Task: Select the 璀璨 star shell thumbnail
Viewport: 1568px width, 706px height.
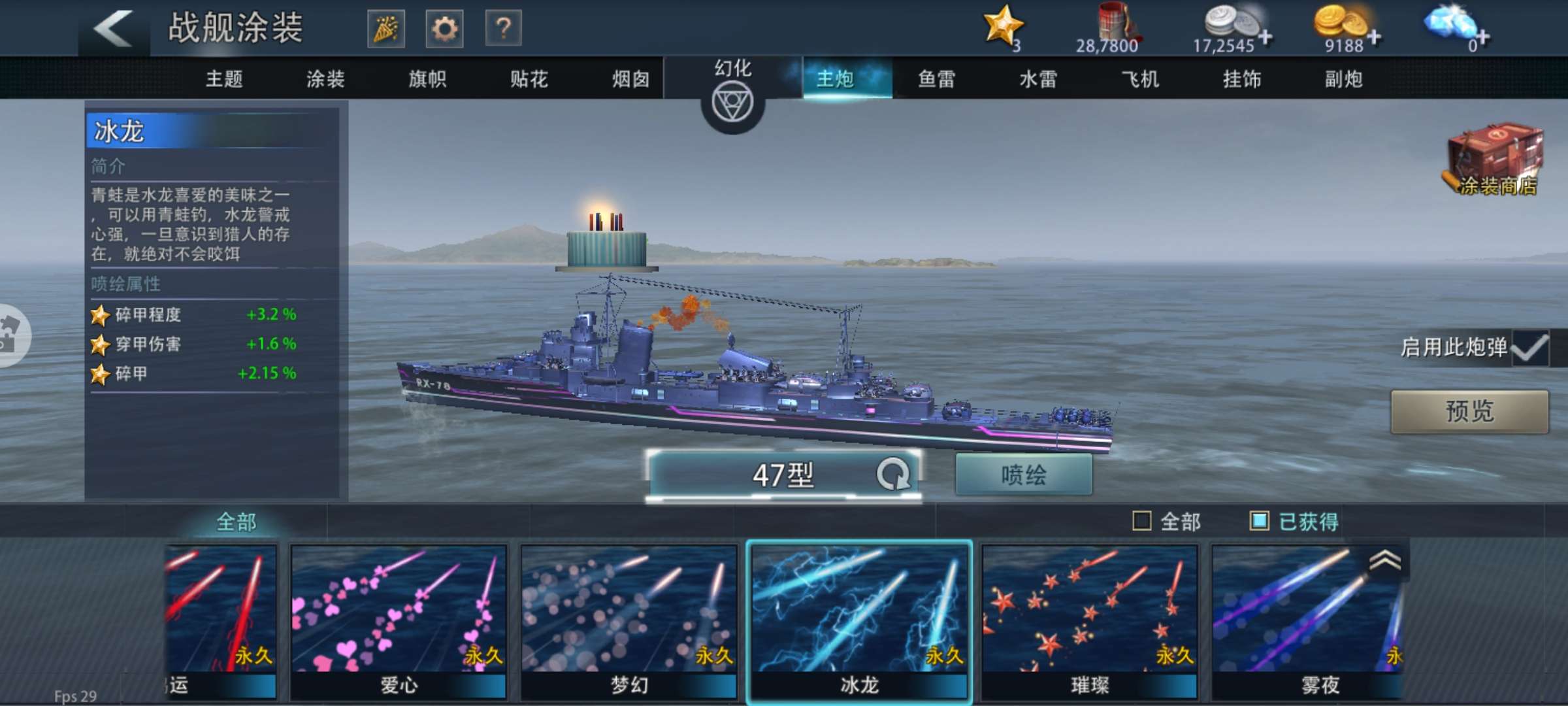Action: click(x=1090, y=622)
